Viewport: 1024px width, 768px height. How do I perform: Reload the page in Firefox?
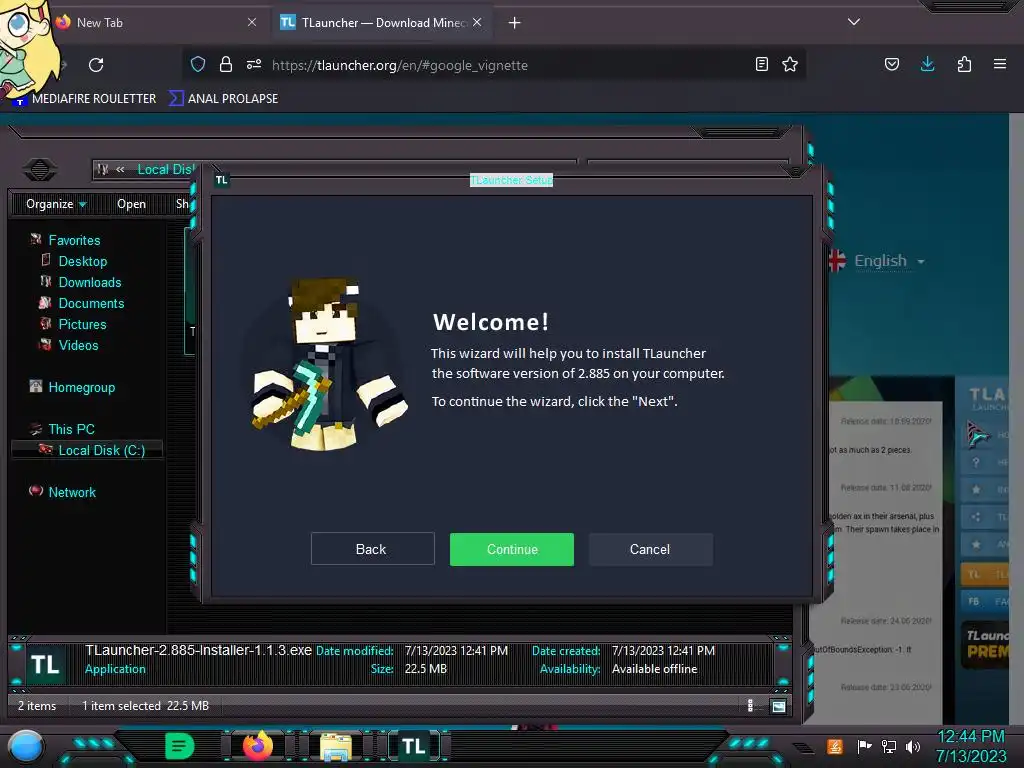point(96,65)
